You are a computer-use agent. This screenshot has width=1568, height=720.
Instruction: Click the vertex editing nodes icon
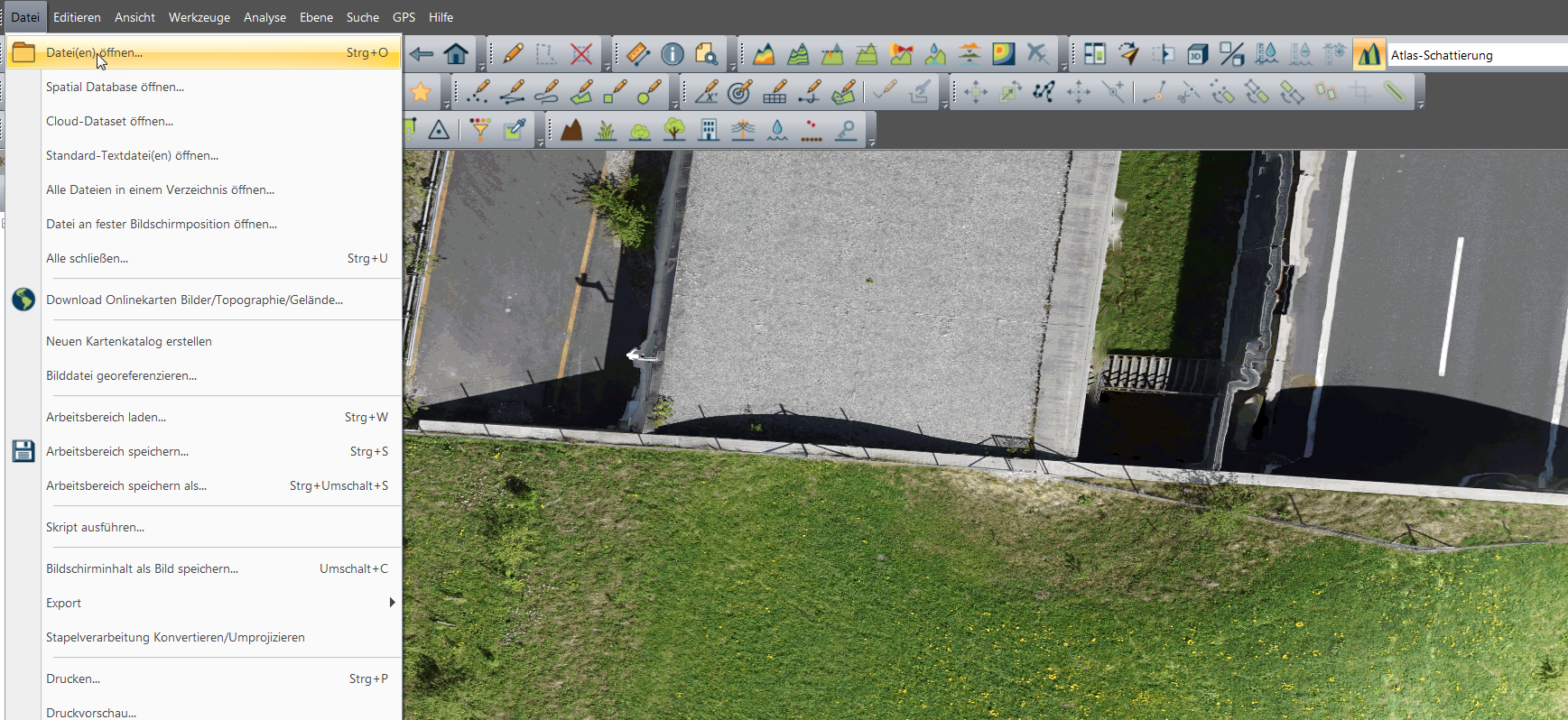[1044, 92]
